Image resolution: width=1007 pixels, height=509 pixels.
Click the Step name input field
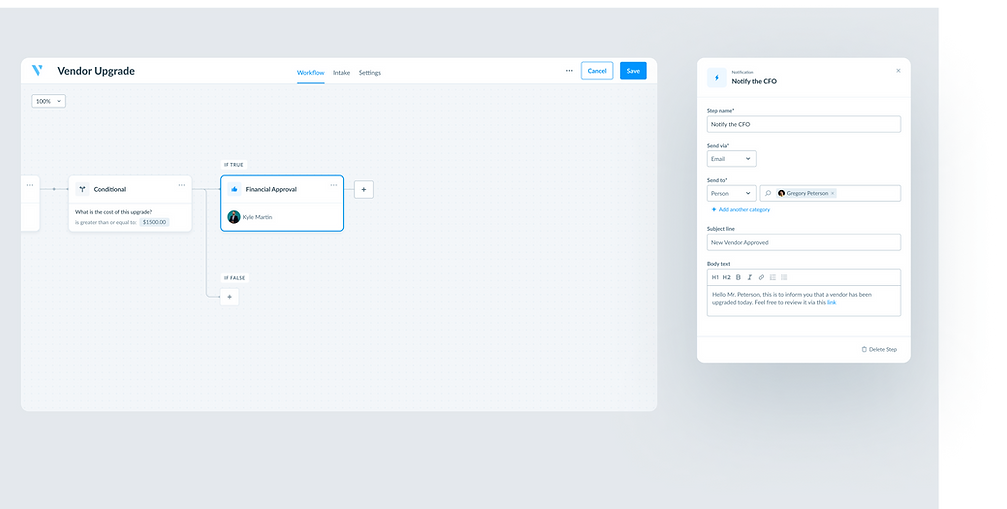click(803, 124)
